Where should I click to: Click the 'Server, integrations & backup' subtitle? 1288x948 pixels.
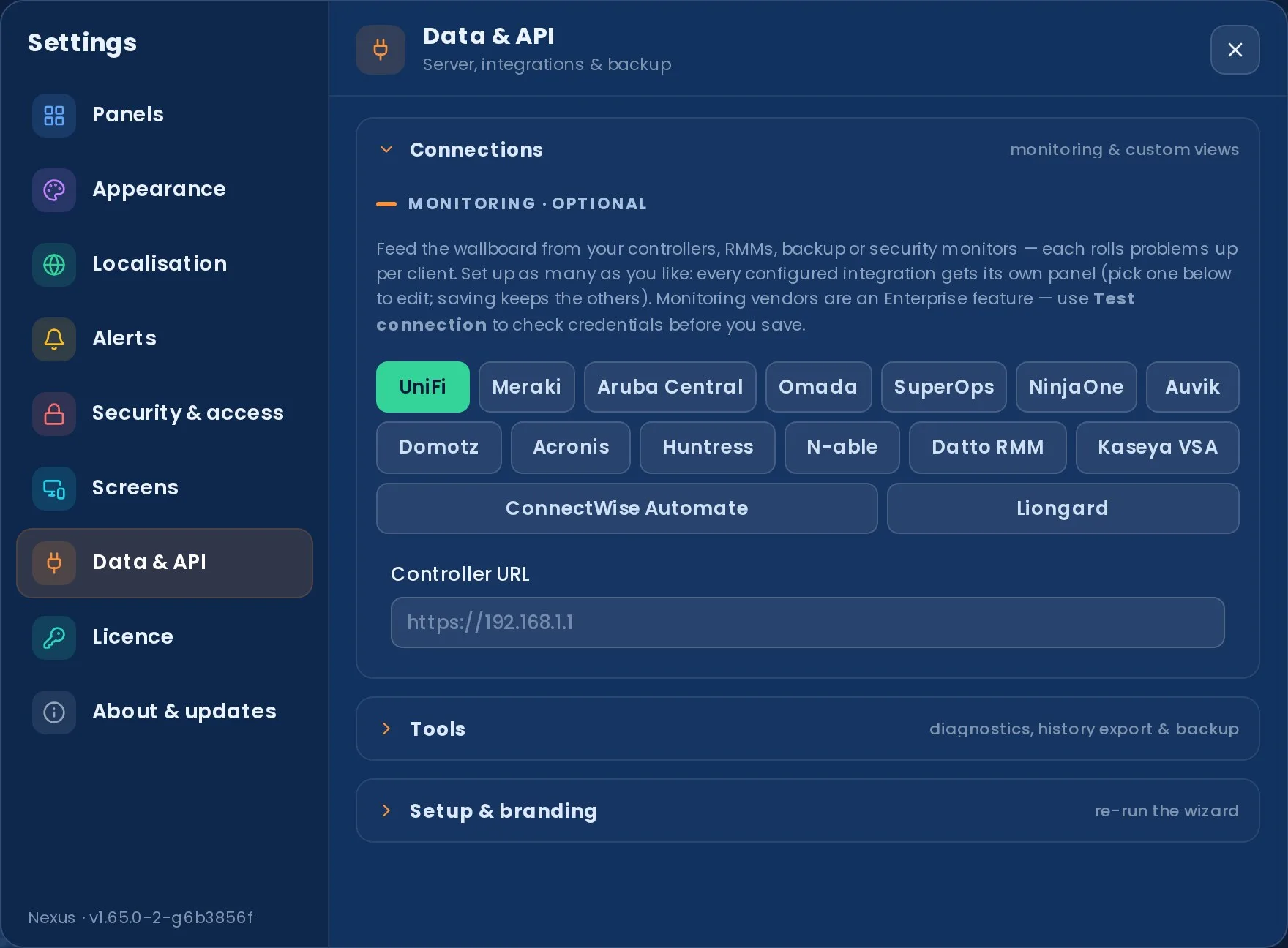coord(547,64)
